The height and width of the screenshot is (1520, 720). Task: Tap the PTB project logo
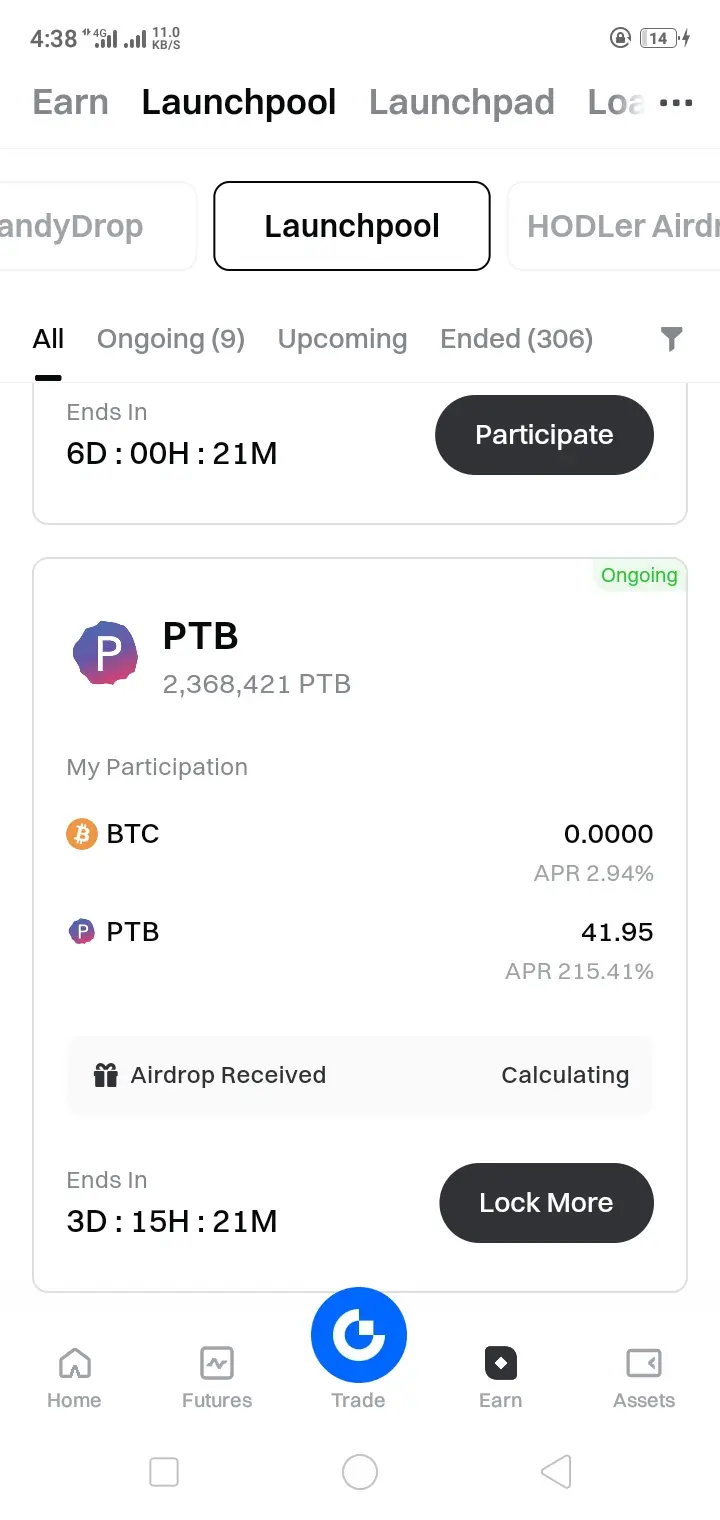click(106, 652)
